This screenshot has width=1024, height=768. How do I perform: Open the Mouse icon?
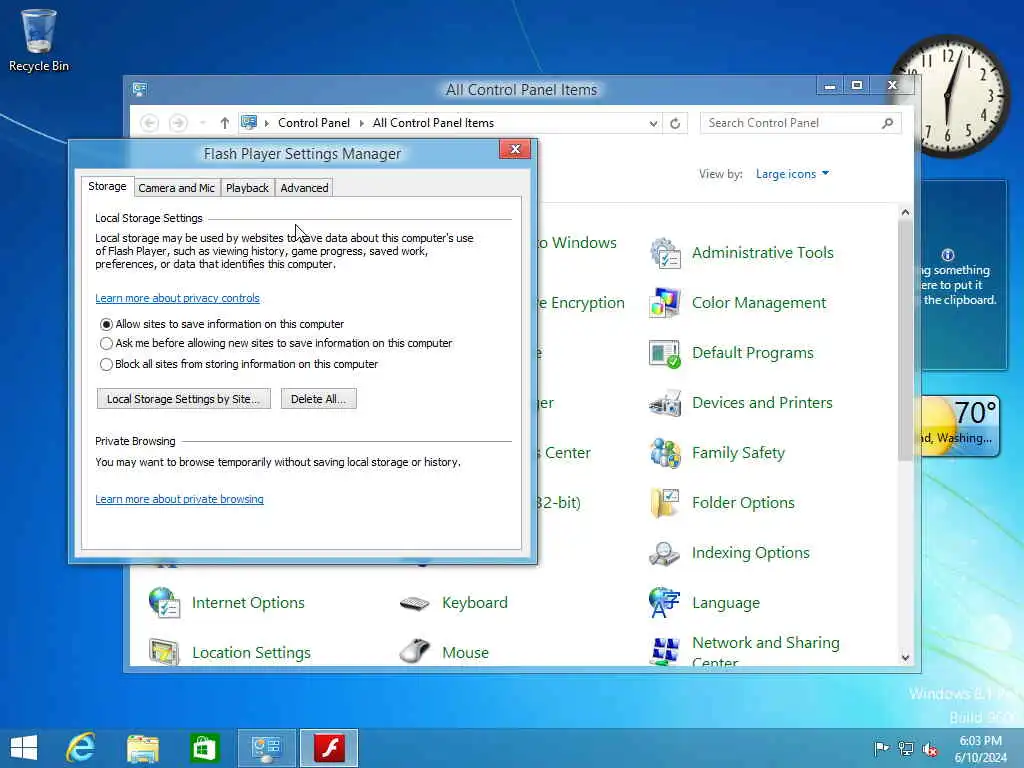(x=415, y=652)
